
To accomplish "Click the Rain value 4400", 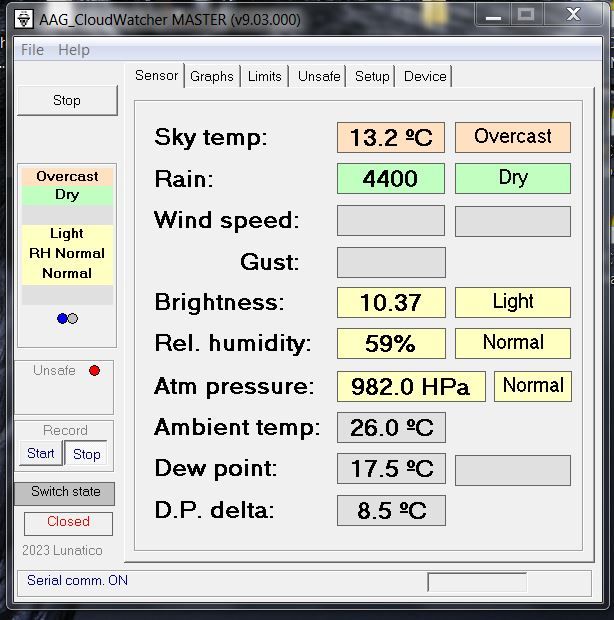I will 391,178.
